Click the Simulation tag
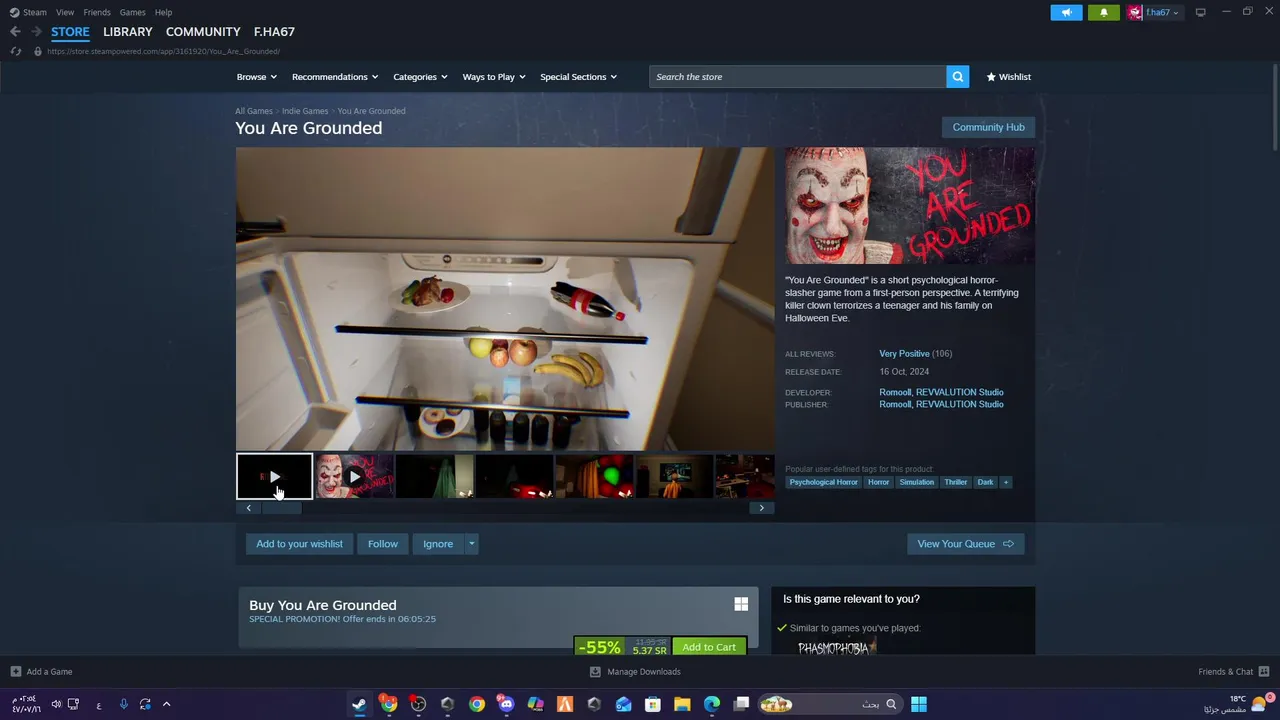 [x=916, y=482]
